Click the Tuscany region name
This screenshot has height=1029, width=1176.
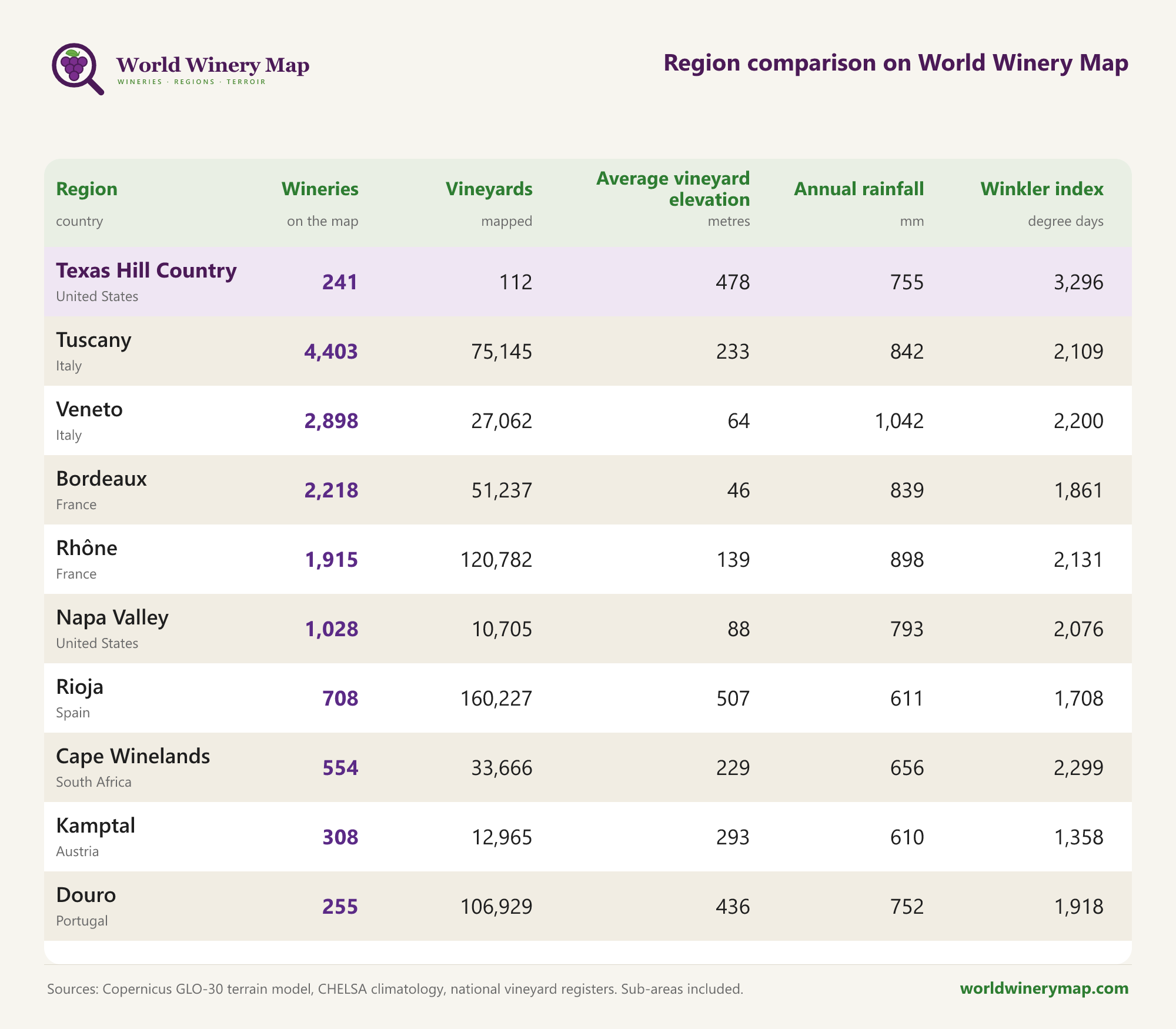tap(93, 340)
